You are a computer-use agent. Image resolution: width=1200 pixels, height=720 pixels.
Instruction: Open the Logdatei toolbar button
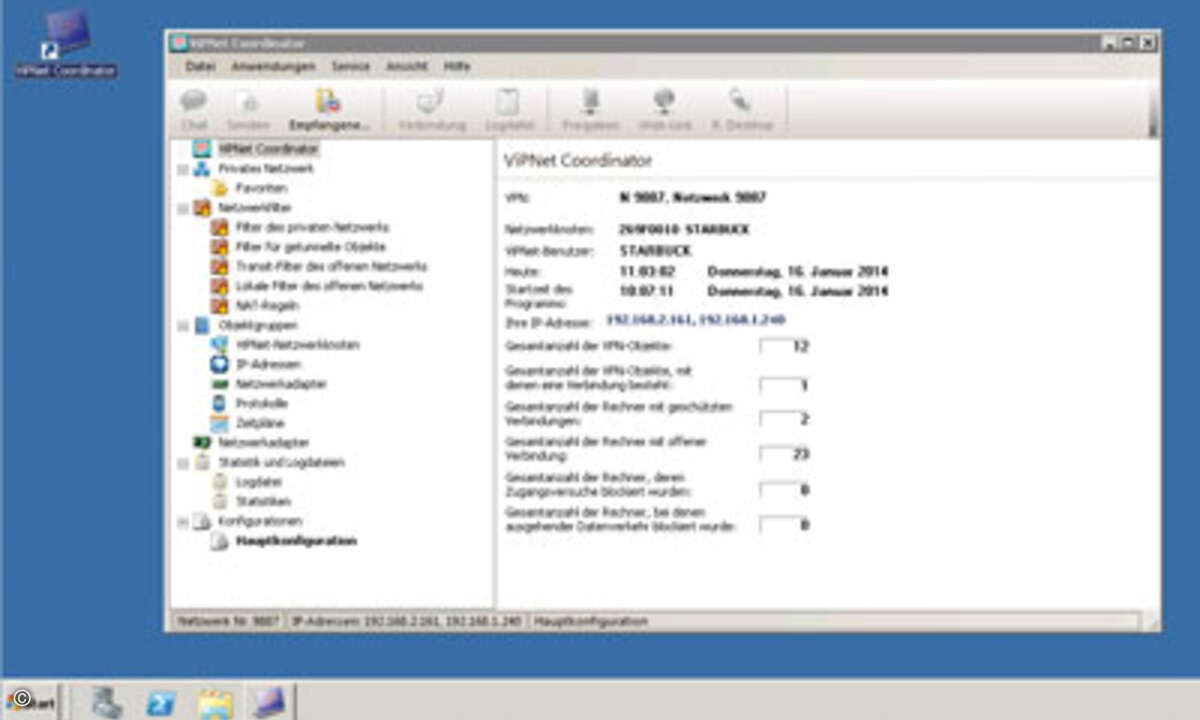[509, 110]
